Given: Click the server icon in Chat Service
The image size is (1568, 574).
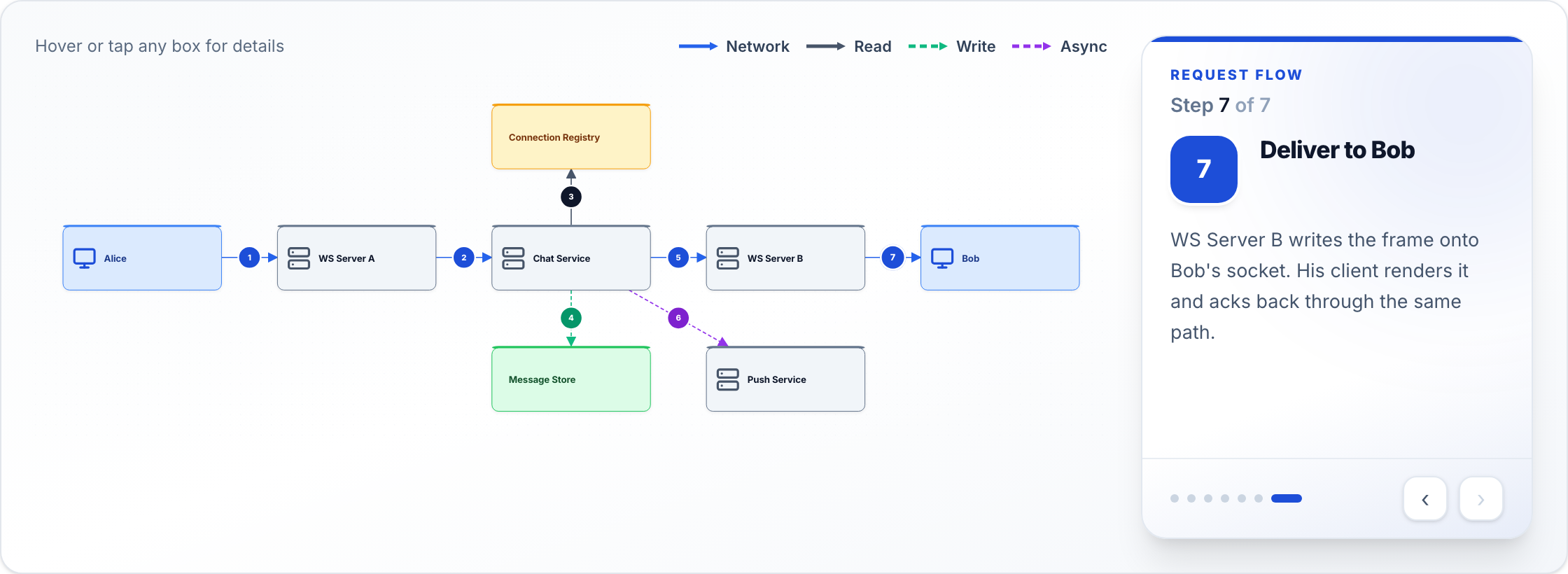Looking at the screenshot, I should click(513, 258).
